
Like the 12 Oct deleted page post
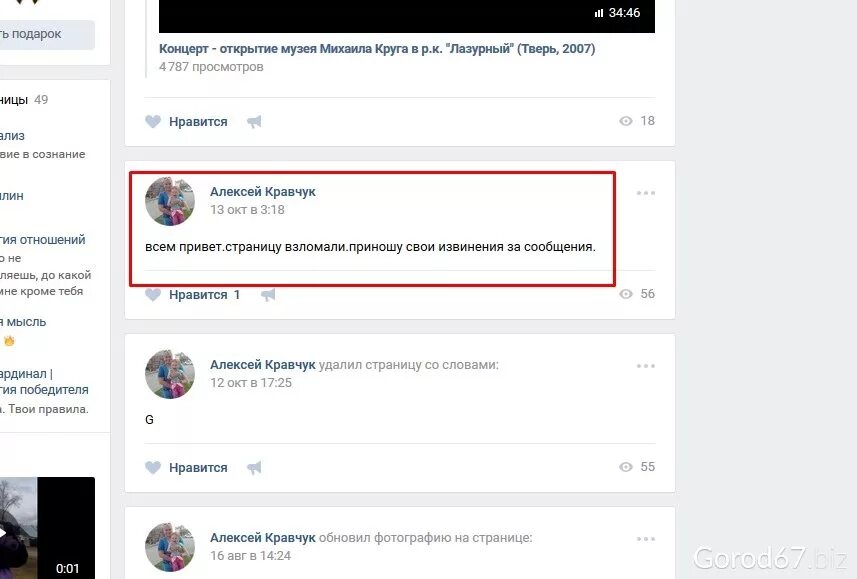pos(186,467)
